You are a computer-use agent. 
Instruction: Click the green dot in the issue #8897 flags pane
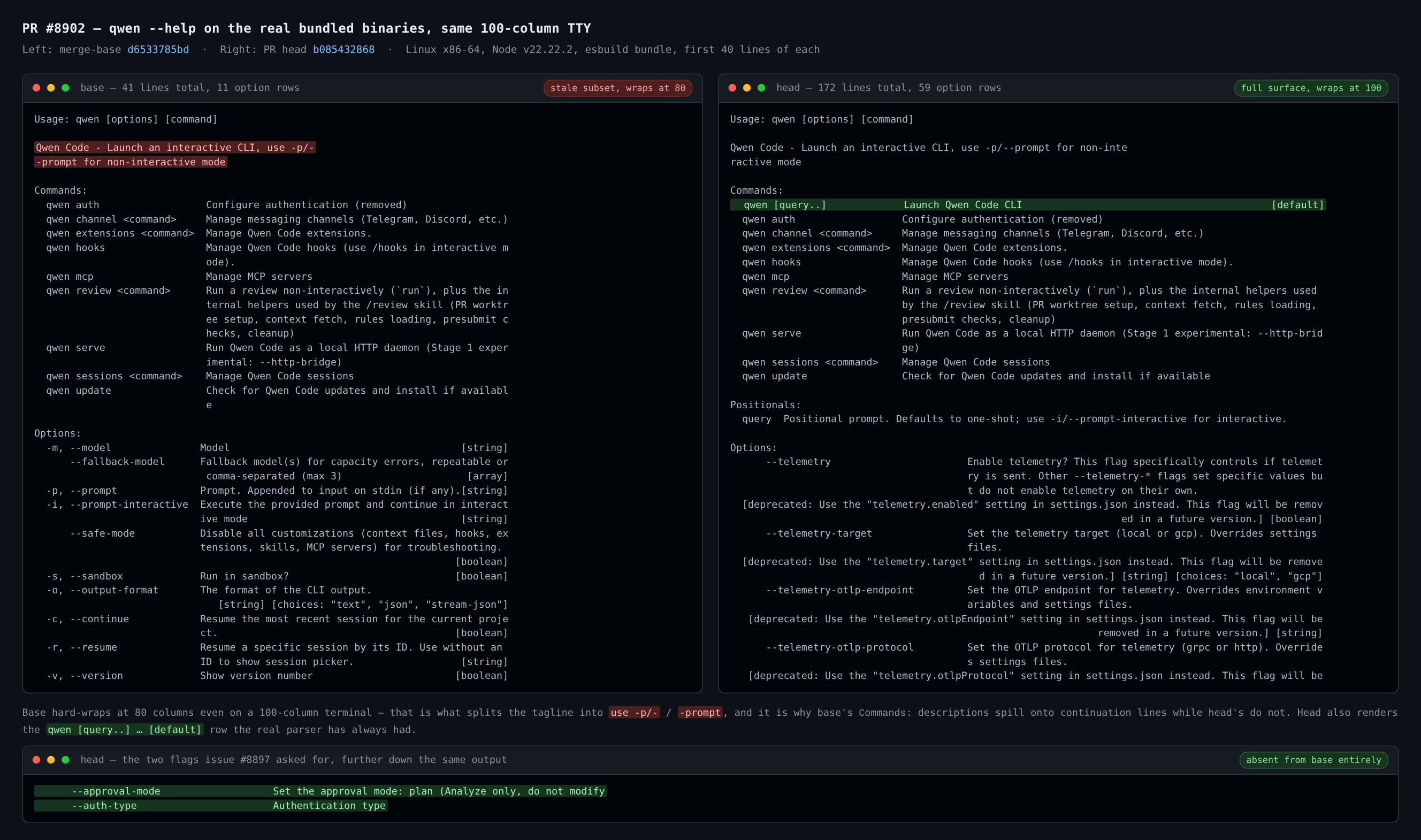coord(66,760)
